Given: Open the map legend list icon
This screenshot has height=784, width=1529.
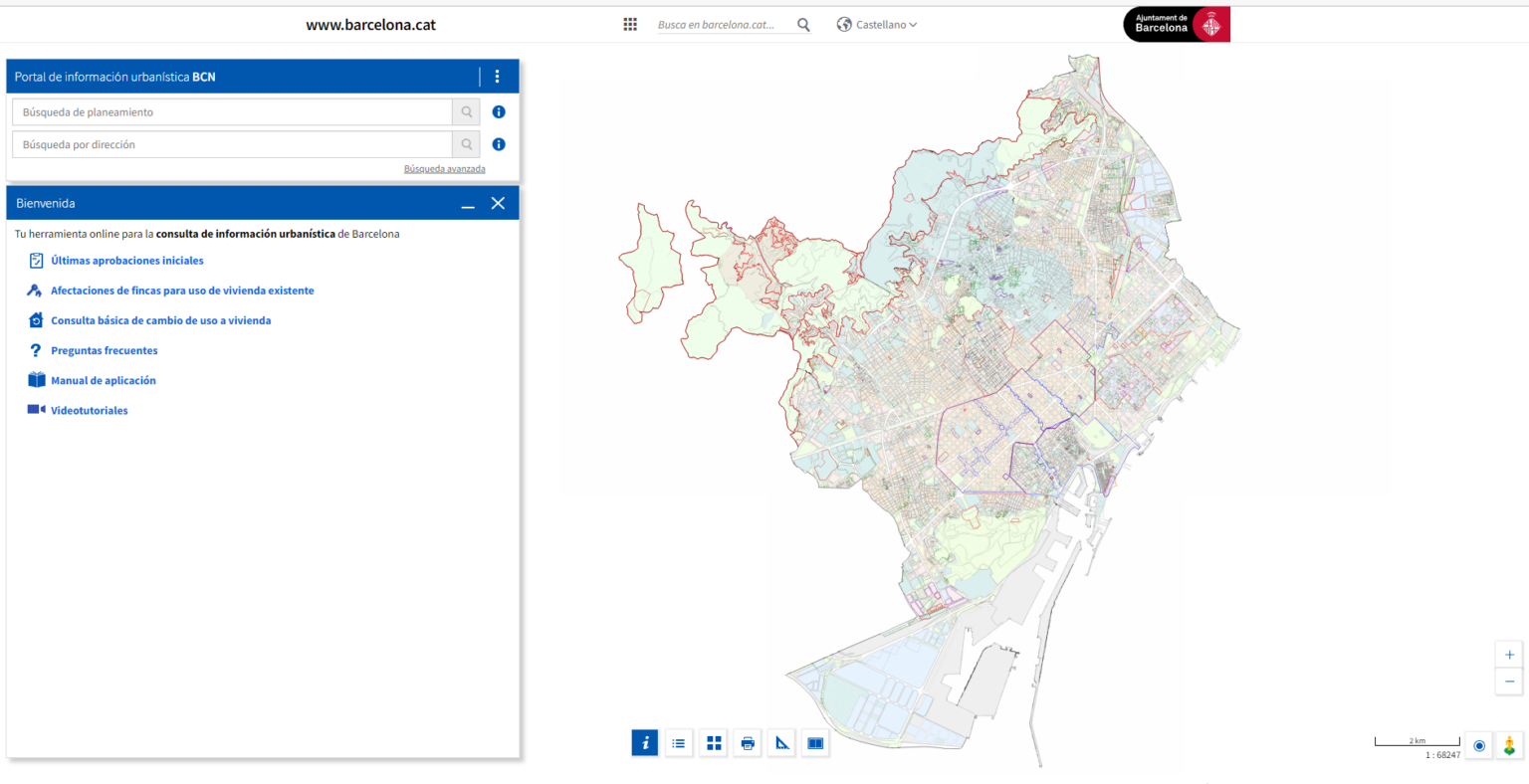Looking at the screenshot, I should tap(678, 742).
